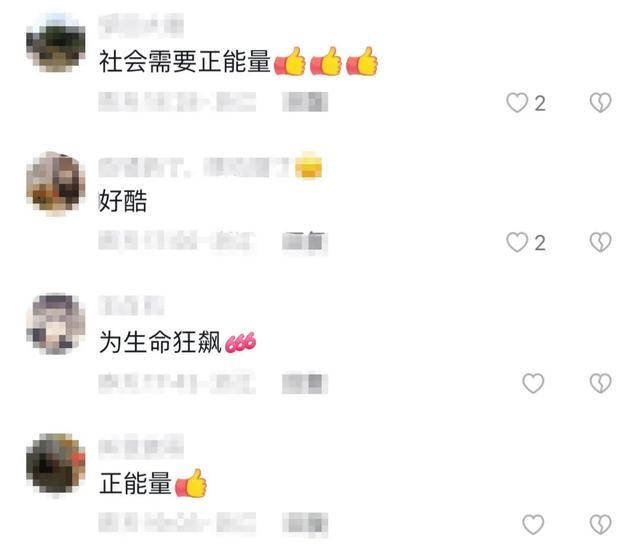The height and width of the screenshot is (549, 640).
Task: Like the comment '社会需要正能量'
Action: 517,102
